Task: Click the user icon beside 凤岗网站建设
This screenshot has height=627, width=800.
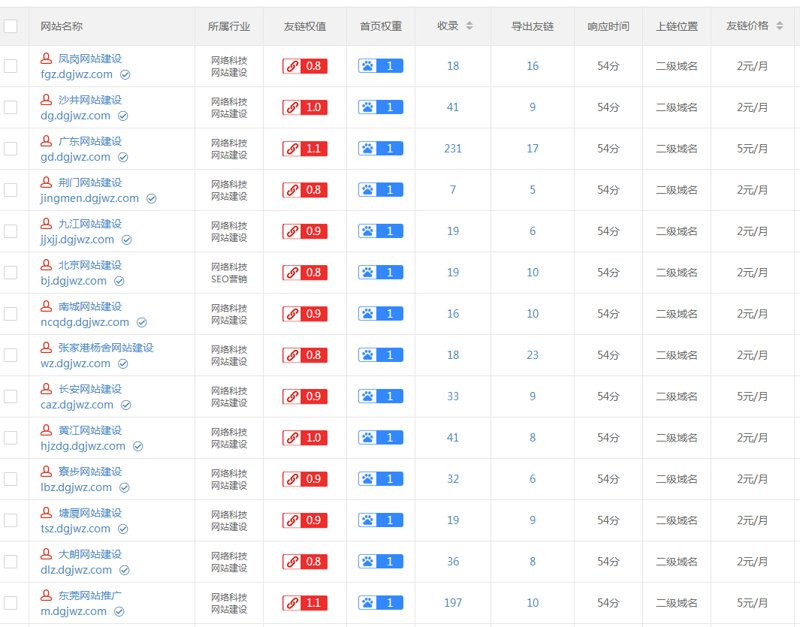Action: 46,59
